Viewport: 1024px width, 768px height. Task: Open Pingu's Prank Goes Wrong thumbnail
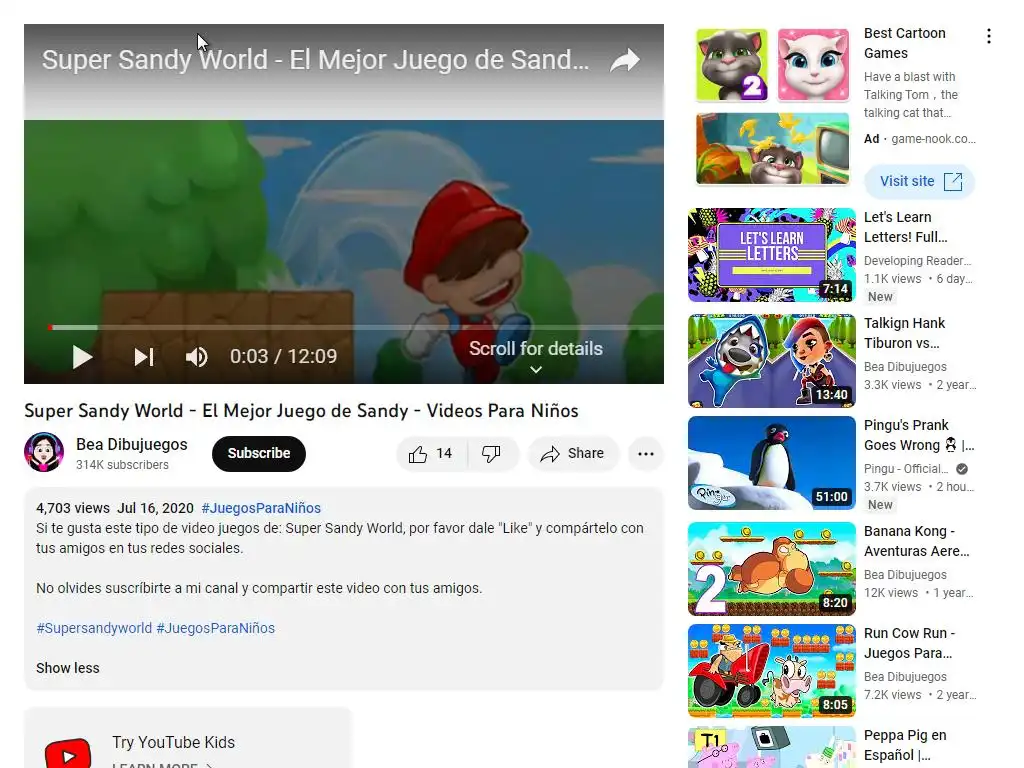click(x=771, y=463)
